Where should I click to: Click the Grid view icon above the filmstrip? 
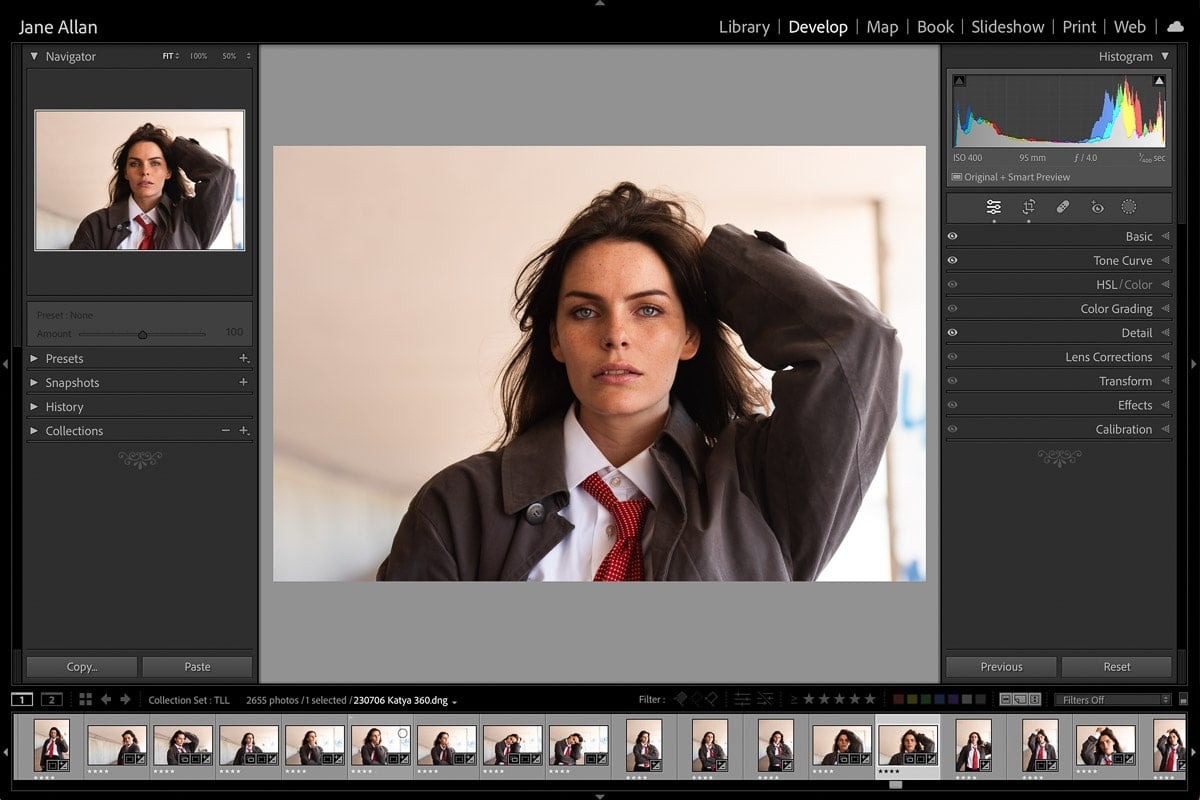point(85,699)
